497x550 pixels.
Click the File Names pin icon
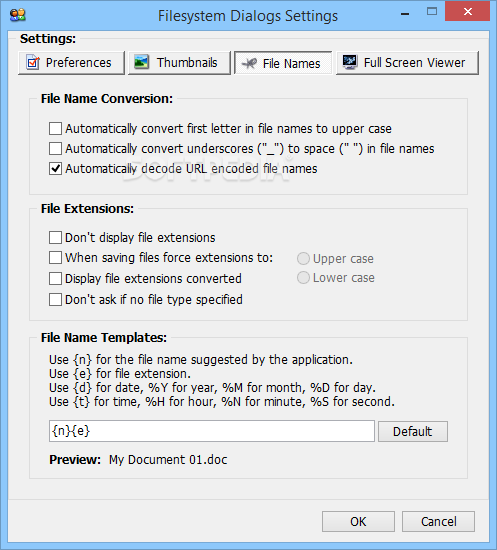tap(249, 63)
